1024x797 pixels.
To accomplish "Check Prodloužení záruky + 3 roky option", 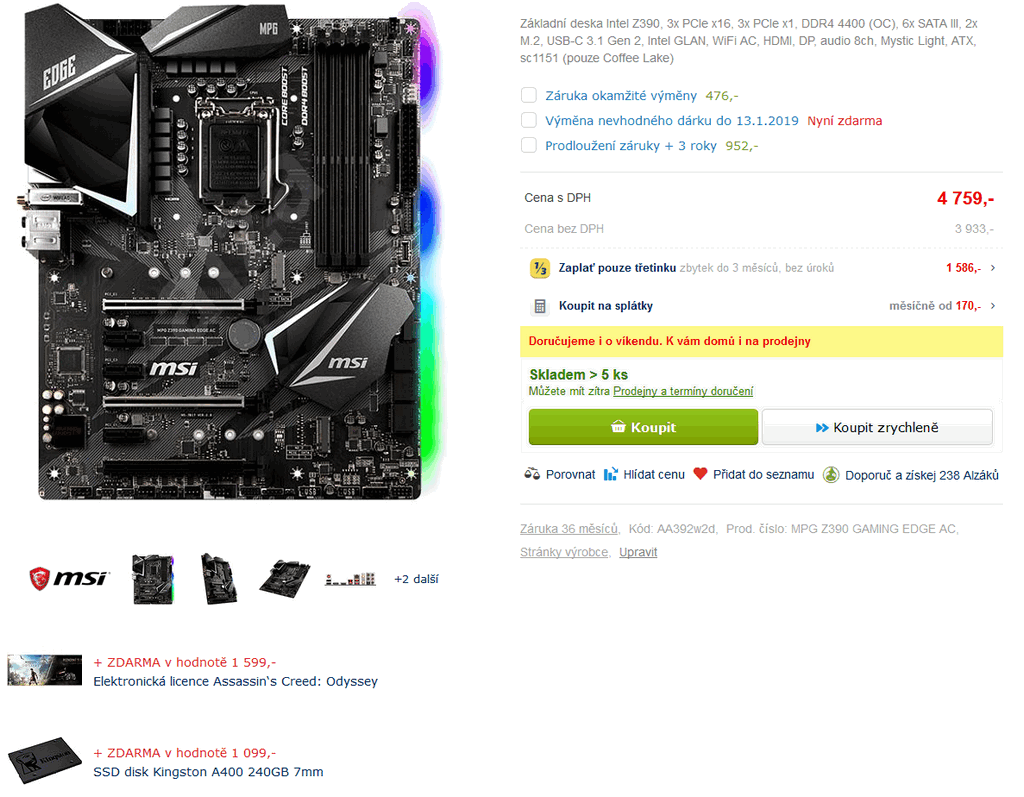I will [x=529, y=145].
